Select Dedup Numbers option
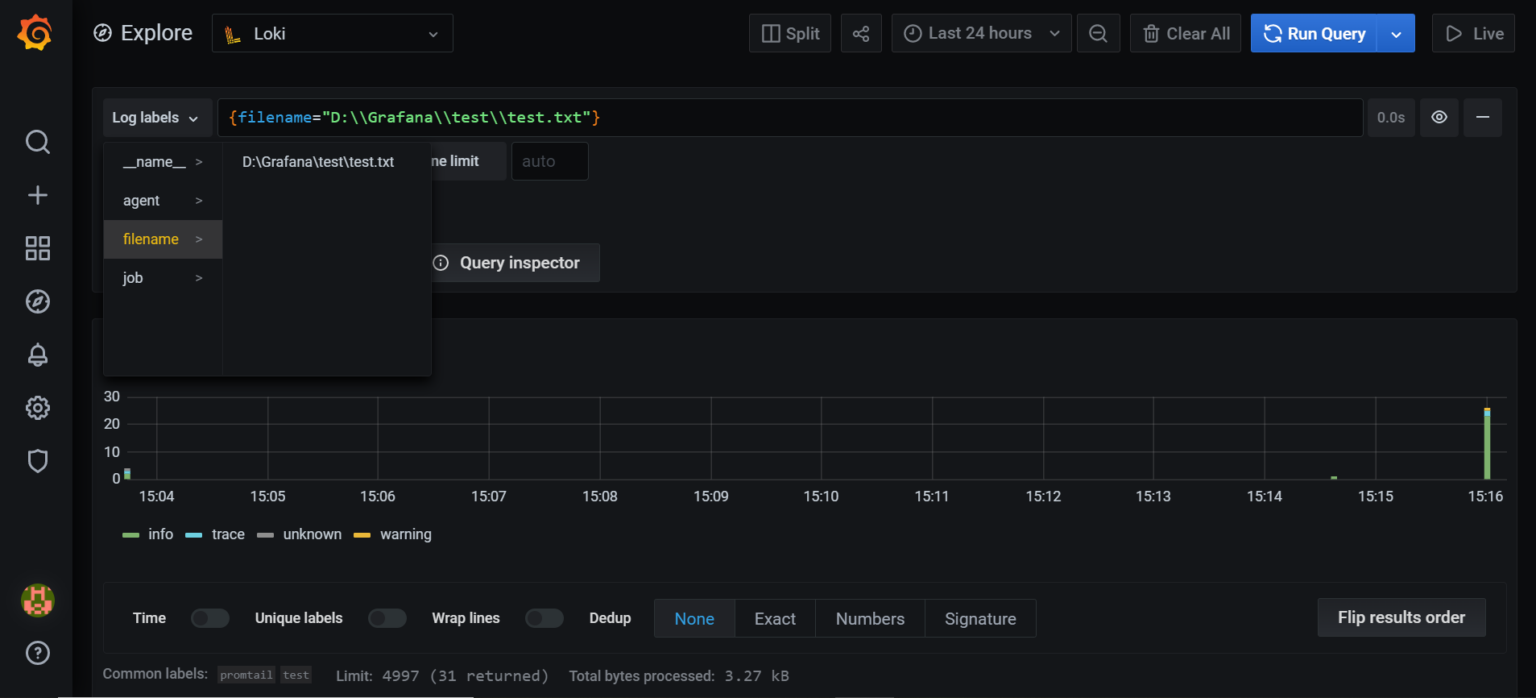The width and height of the screenshot is (1536, 698). pos(870,618)
